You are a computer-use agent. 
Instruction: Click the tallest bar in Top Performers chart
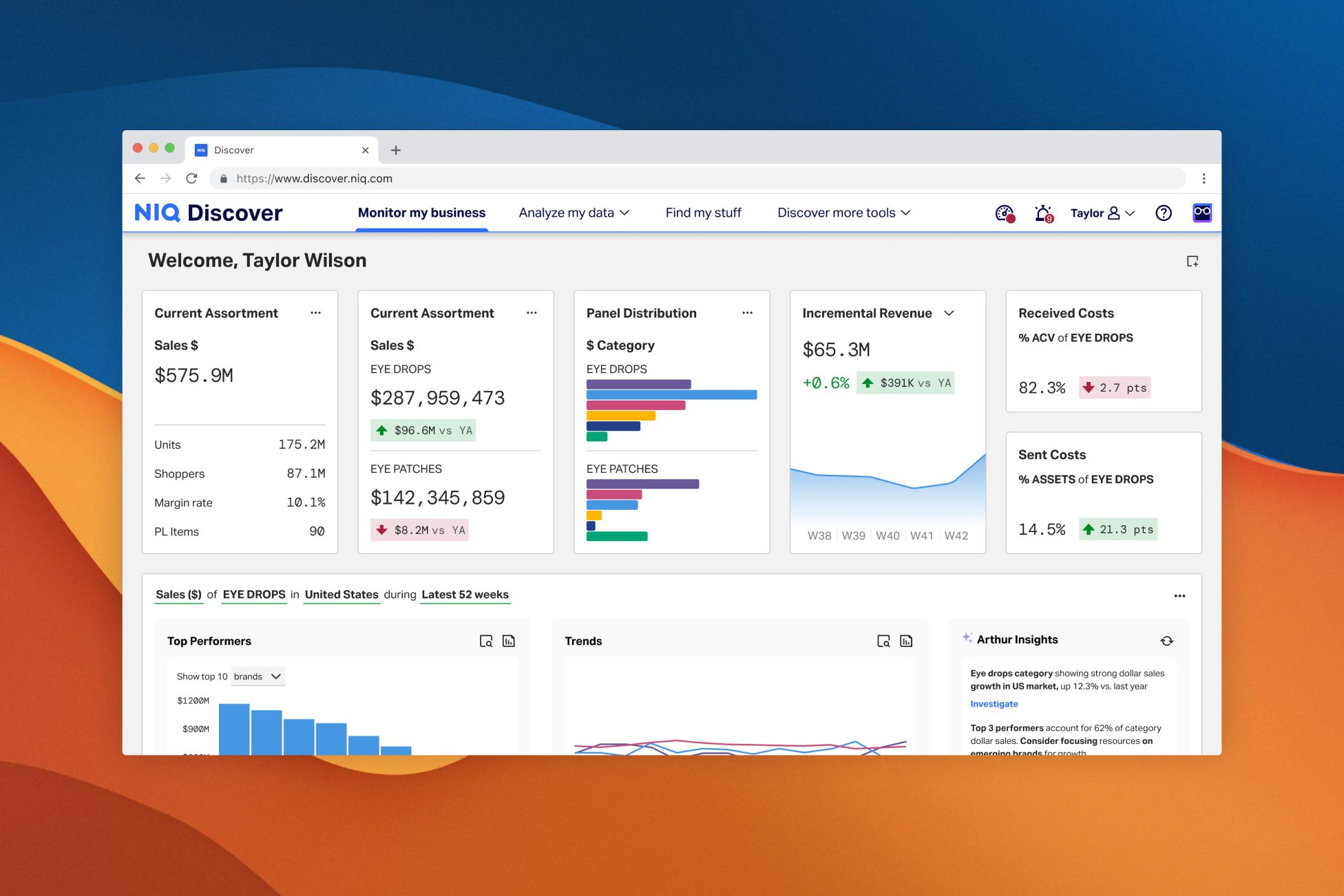[x=234, y=729]
